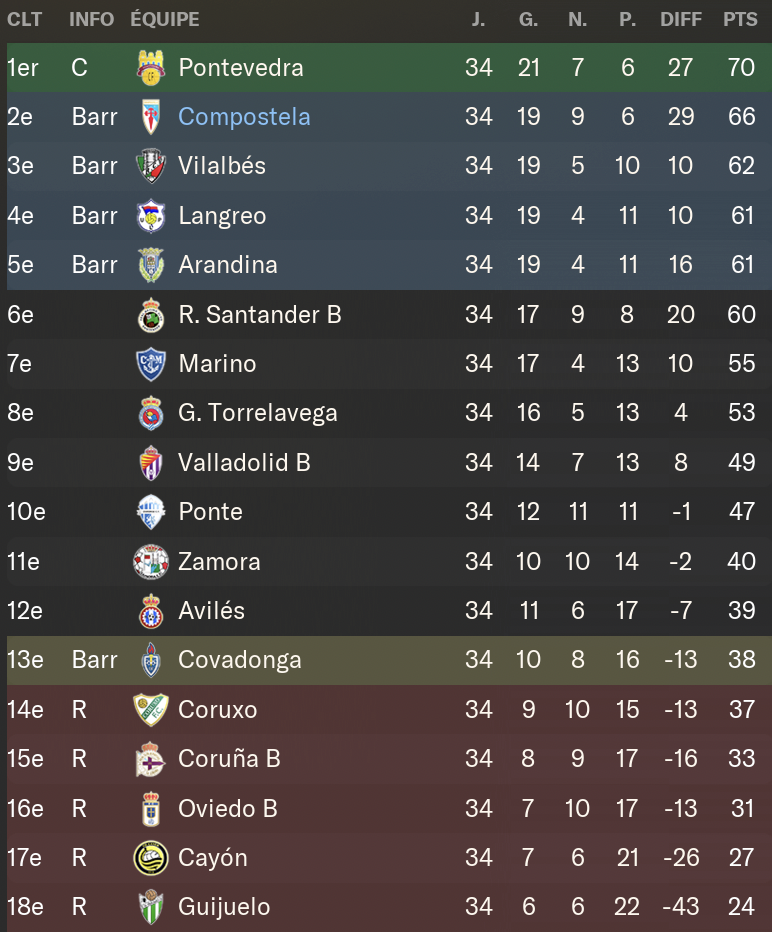Sort table by PTS column header
The height and width of the screenshot is (932, 772).
point(740,20)
